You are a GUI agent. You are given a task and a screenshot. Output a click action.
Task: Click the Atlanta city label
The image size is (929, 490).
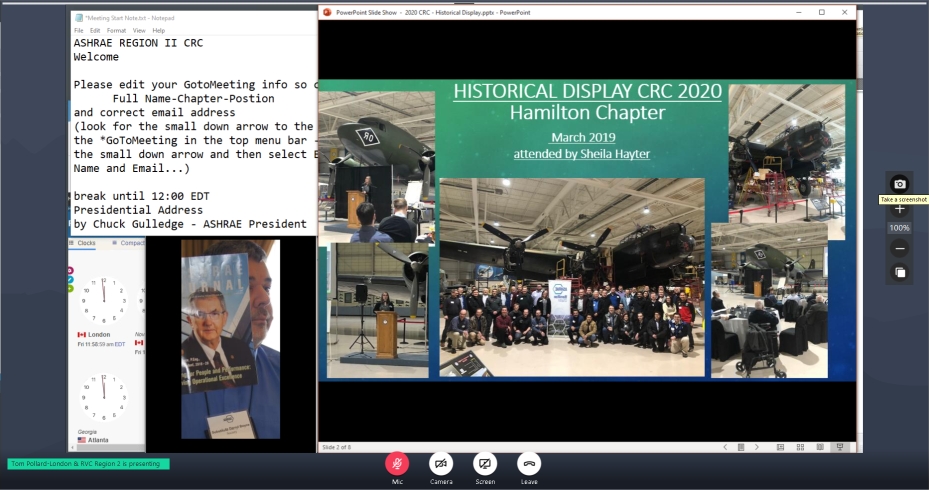(x=98, y=440)
